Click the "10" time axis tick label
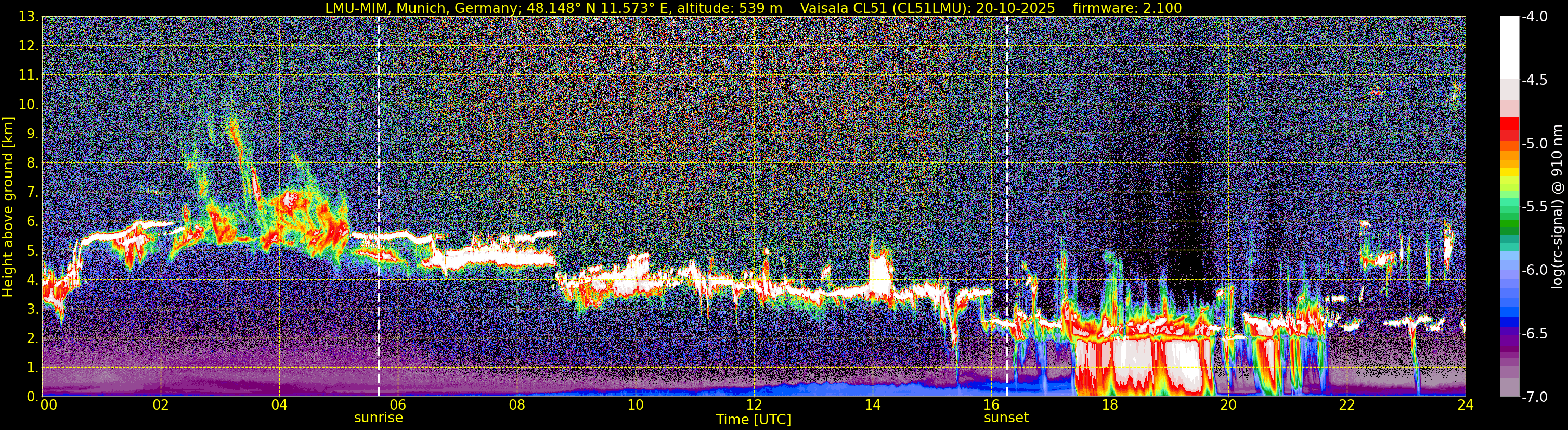 pyautogui.click(x=636, y=404)
